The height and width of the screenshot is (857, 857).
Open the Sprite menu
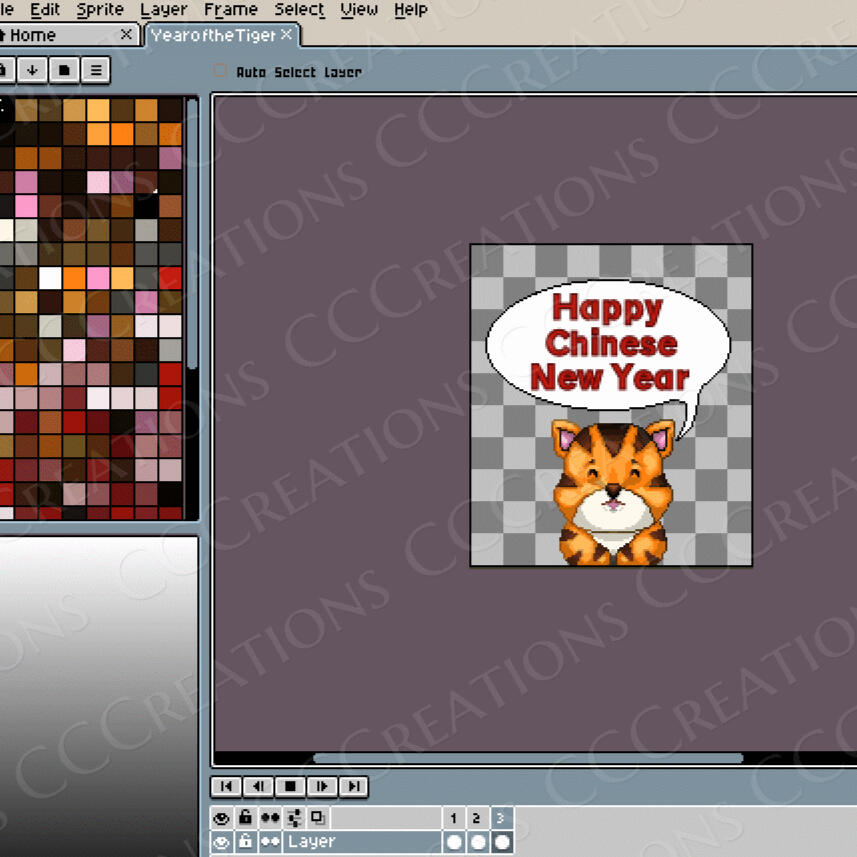pyautogui.click(x=100, y=10)
